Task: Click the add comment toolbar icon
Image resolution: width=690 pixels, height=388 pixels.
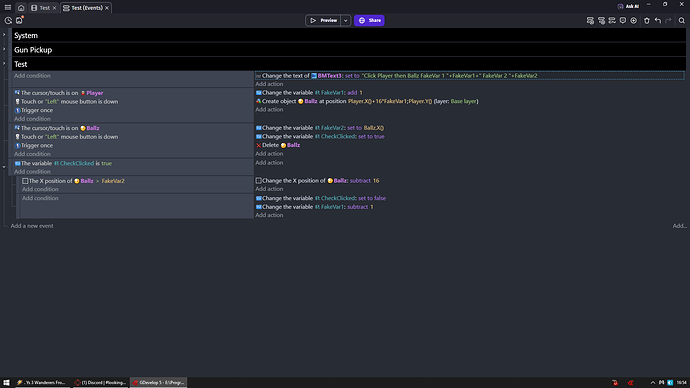Action: [x=623, y=20]
